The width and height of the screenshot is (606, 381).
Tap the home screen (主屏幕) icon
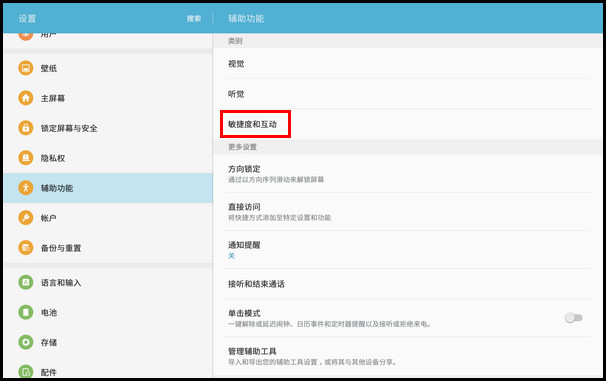26,98
